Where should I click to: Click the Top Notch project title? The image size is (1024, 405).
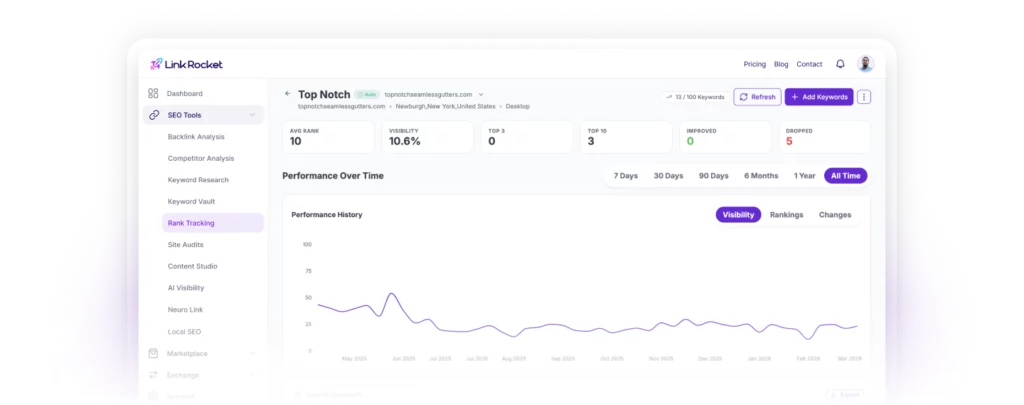pos(324,94)
